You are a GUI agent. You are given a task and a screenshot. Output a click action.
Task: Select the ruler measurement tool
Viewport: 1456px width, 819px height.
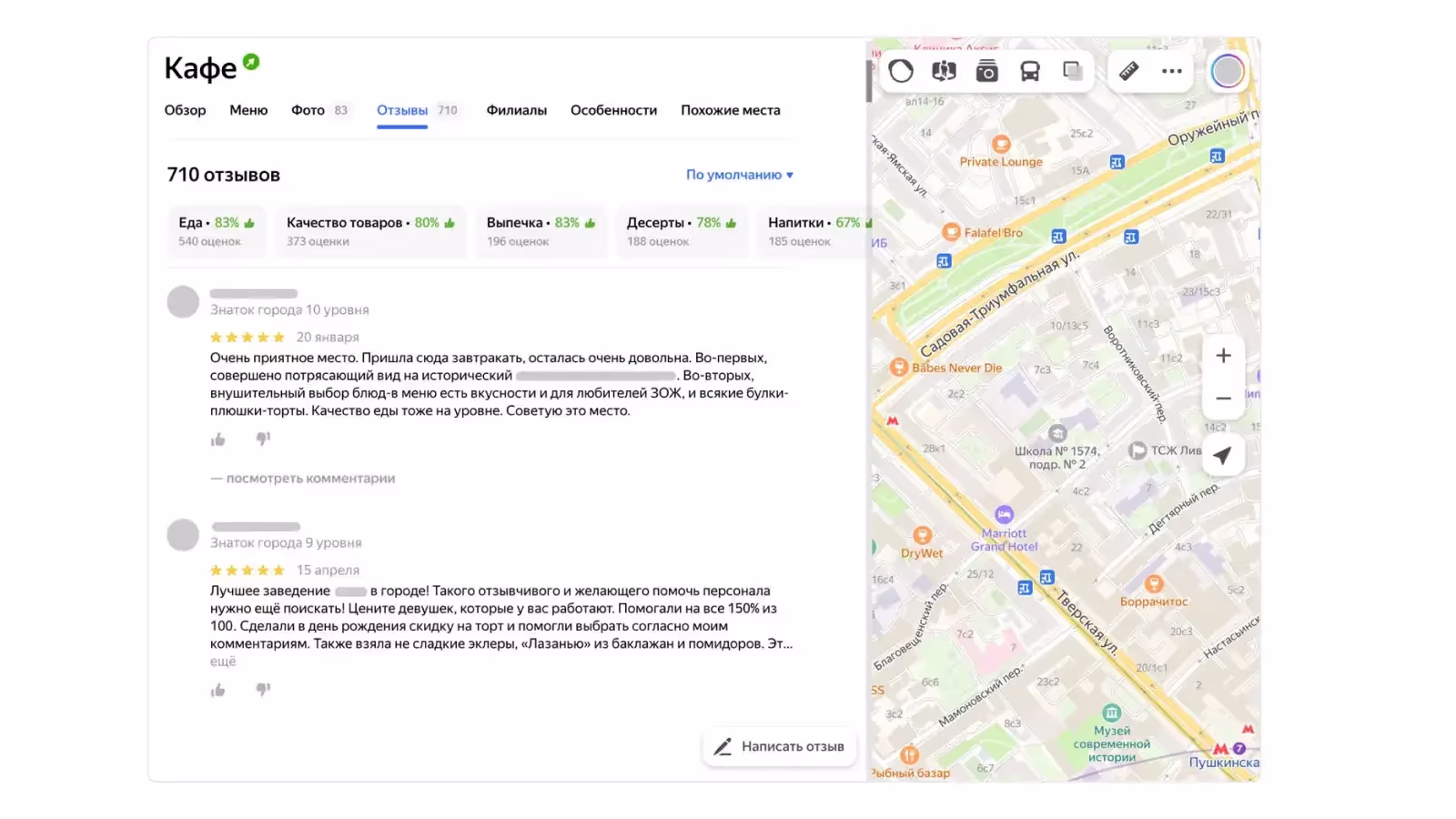[x=1128, y=71]
